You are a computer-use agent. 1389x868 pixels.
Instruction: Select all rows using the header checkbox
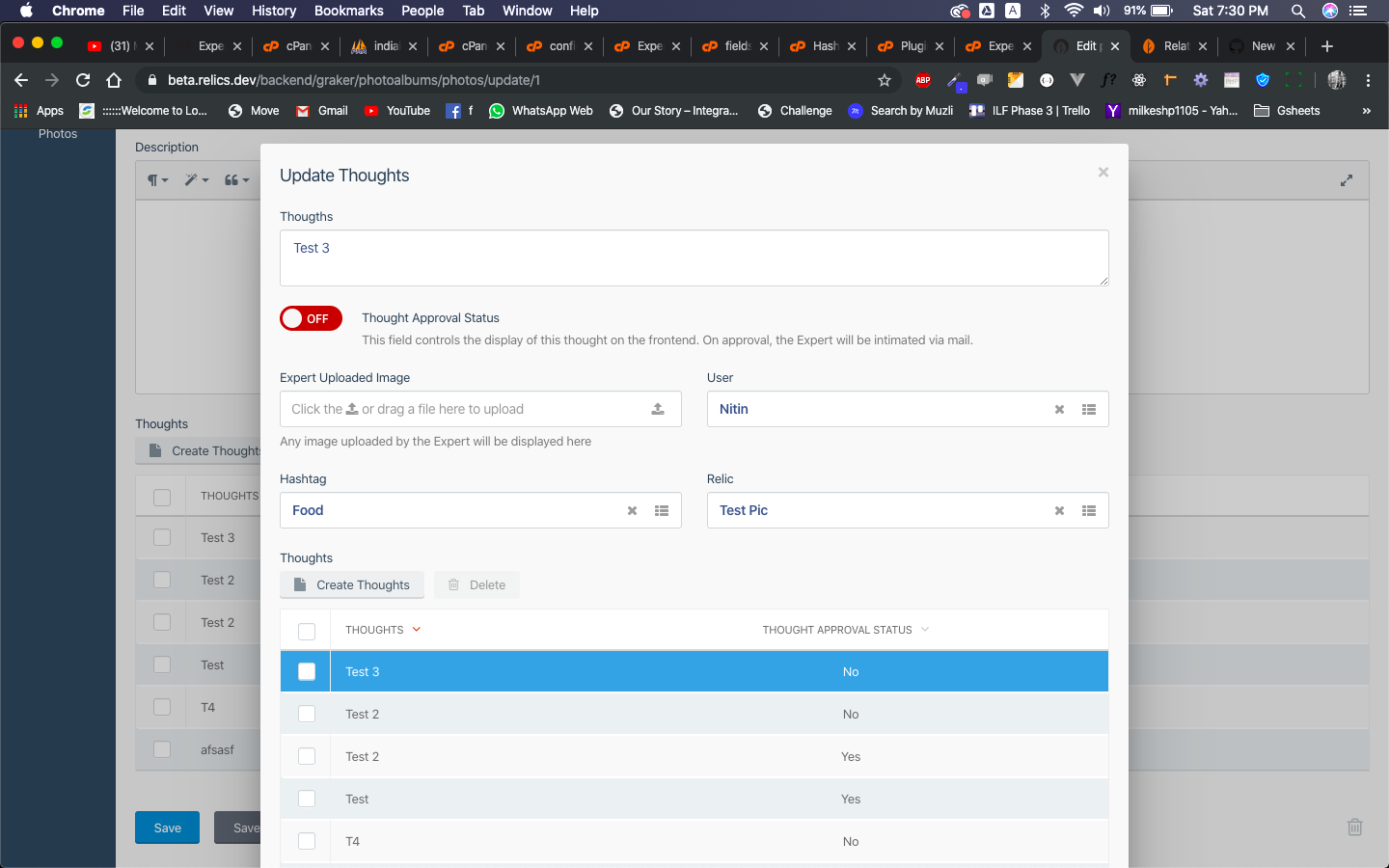coord(306,630)
